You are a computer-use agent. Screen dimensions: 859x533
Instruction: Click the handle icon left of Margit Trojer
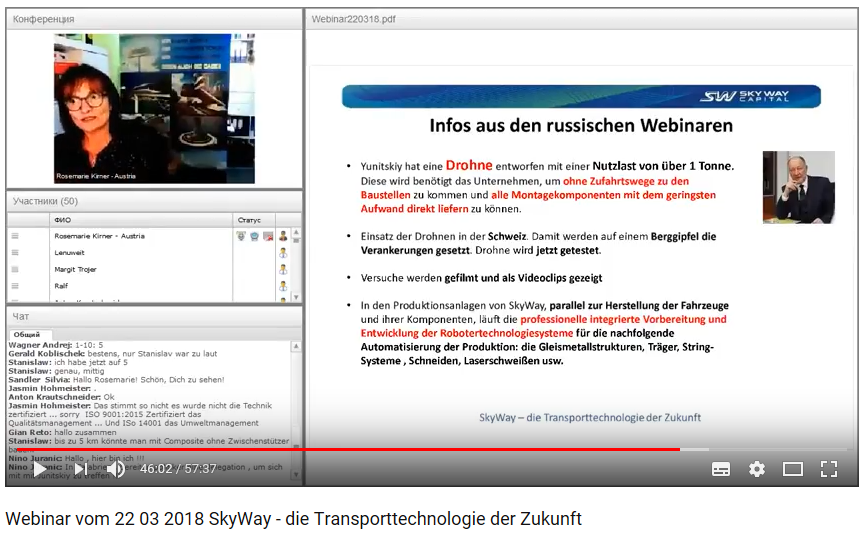[15, 269]
